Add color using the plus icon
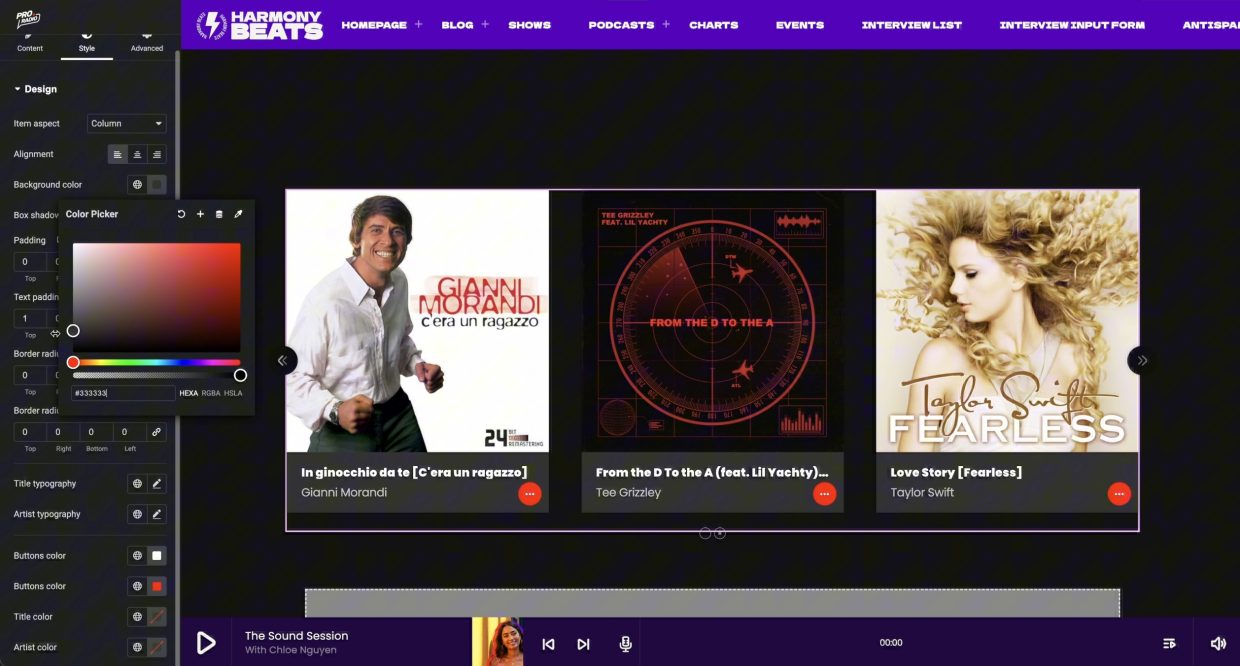Viewport: 1240px width, 666px height. 200,214
